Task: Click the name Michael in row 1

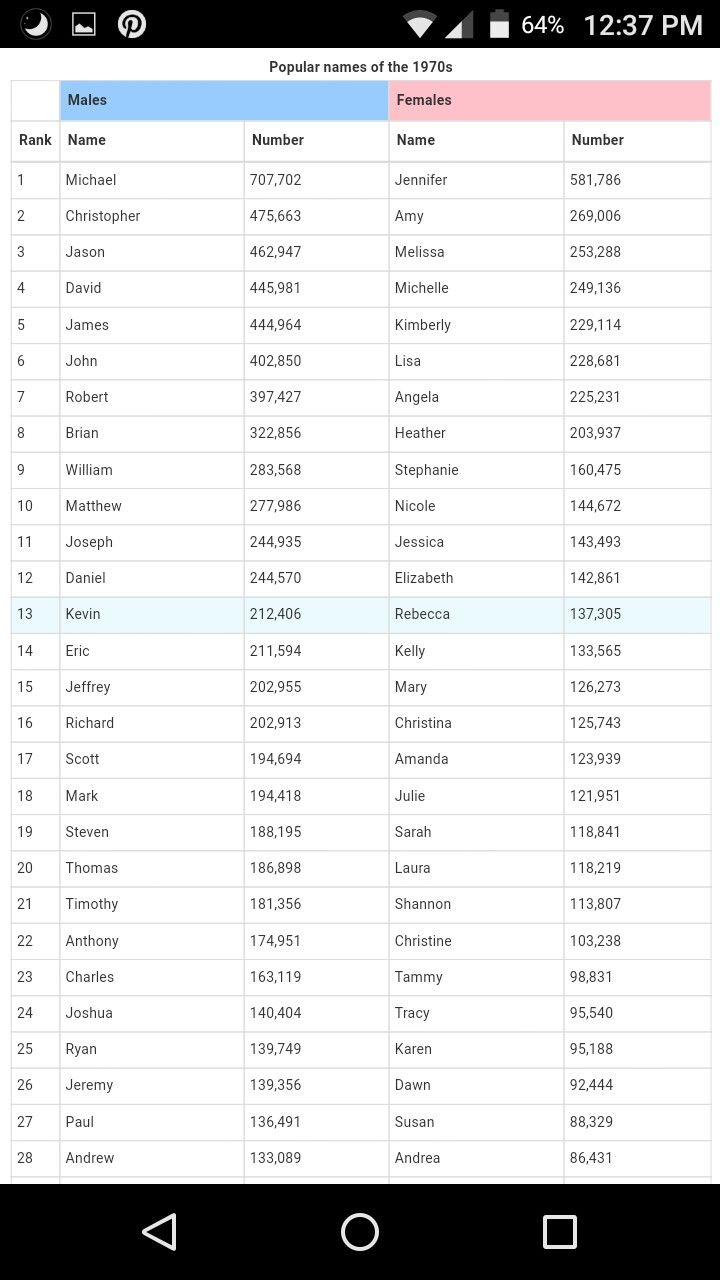Action: tap(91, 180)
